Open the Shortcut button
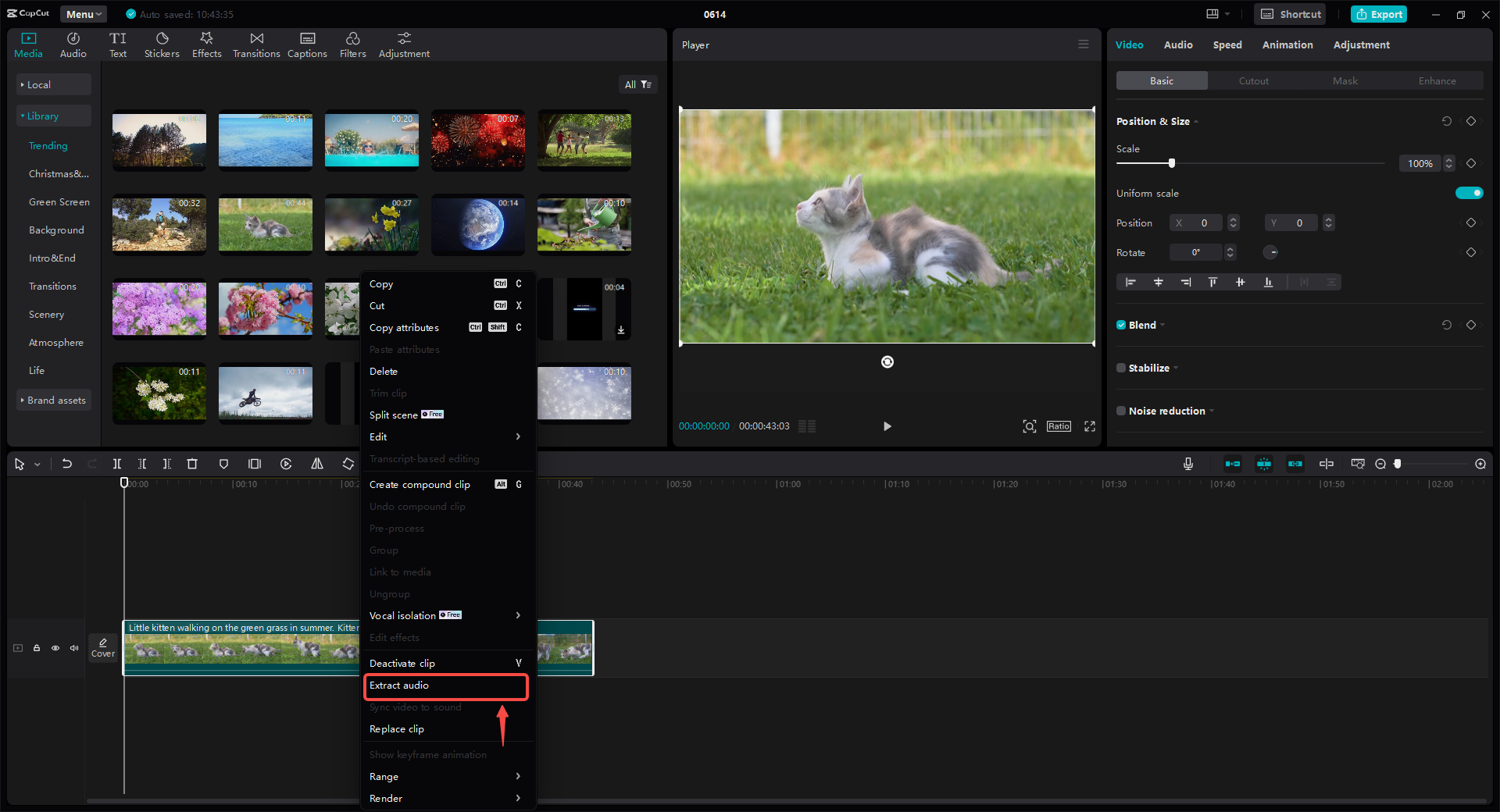The image size is (1500, 812). coord(1291,14)
